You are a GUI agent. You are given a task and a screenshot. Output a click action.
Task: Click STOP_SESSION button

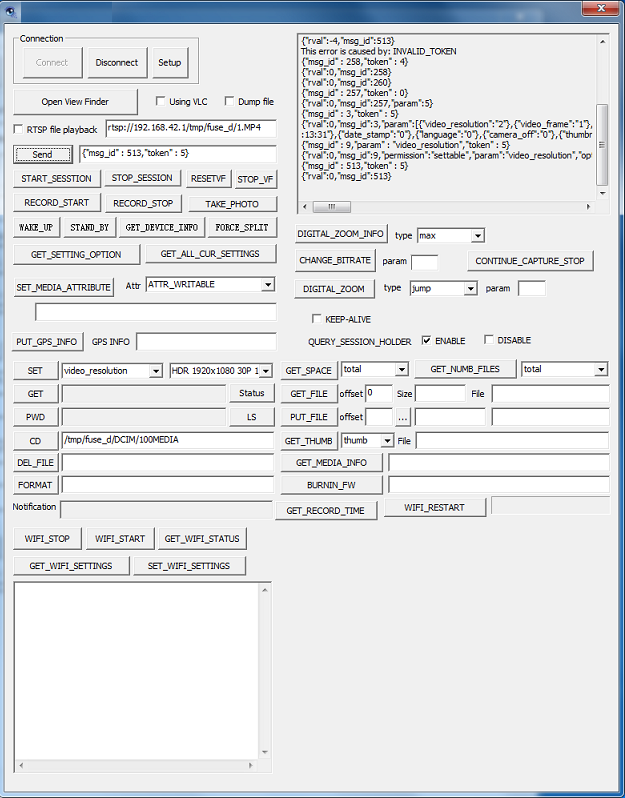(x=142, y=178)
